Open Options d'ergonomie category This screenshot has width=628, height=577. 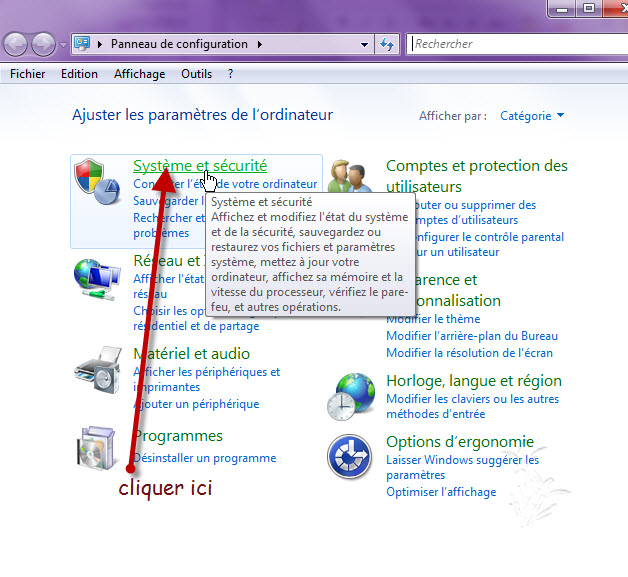[x=460, y=442]
